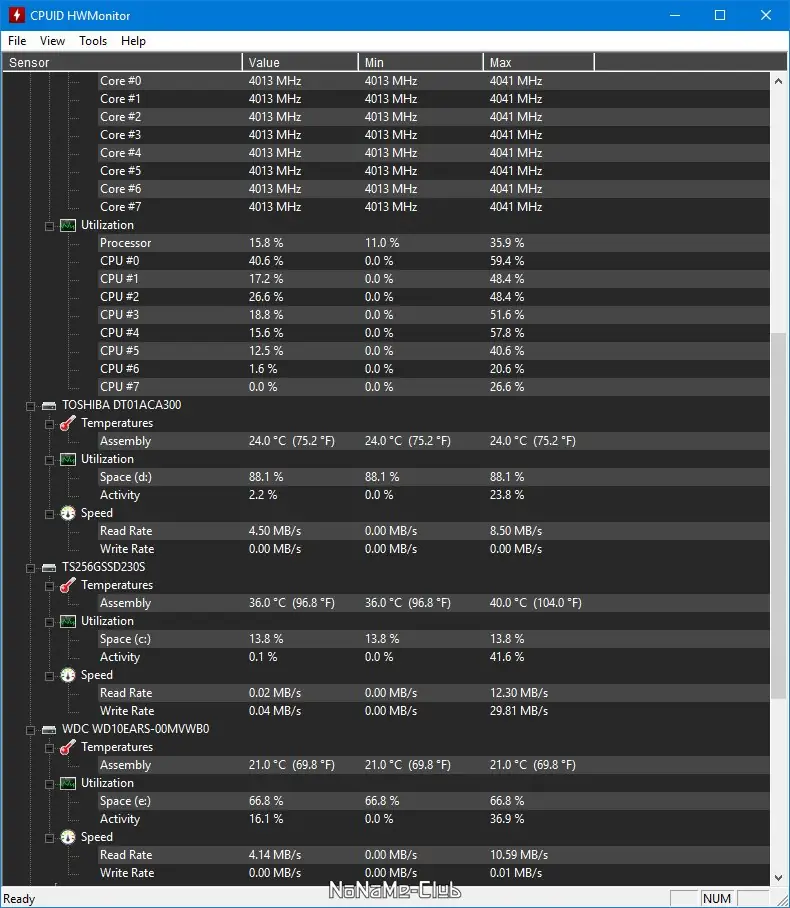Click the Min column header
The image size is (790, 908).
(420, 62)
